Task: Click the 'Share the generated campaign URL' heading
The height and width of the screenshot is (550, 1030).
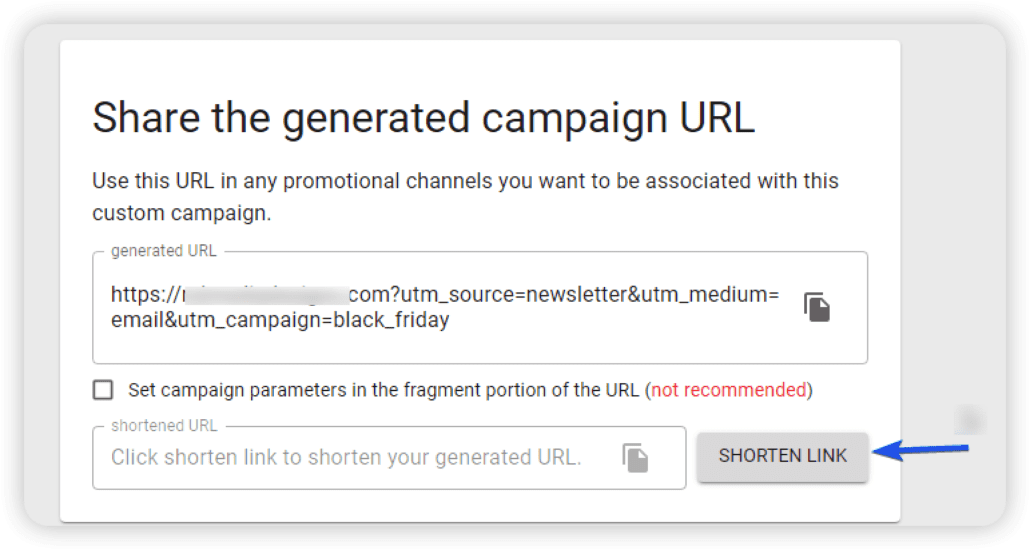Action: [x=424, y=118]
